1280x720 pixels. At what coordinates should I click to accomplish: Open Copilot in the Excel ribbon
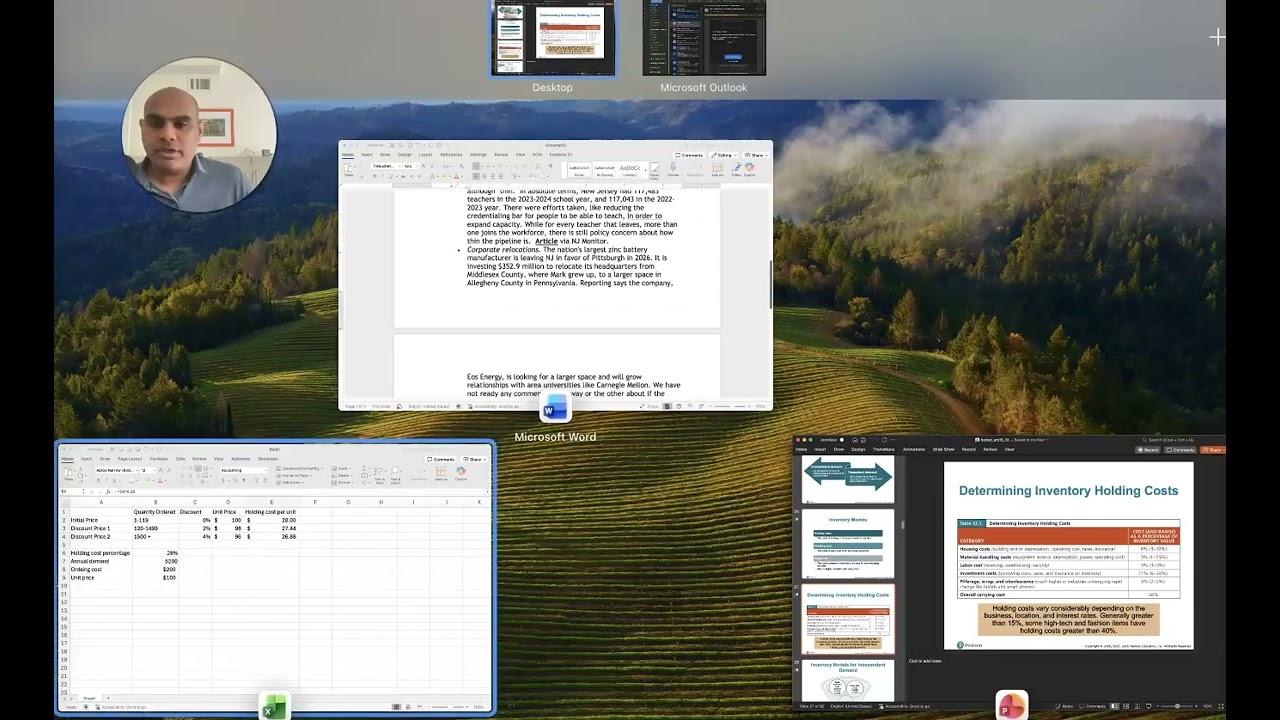pos(461,472)
